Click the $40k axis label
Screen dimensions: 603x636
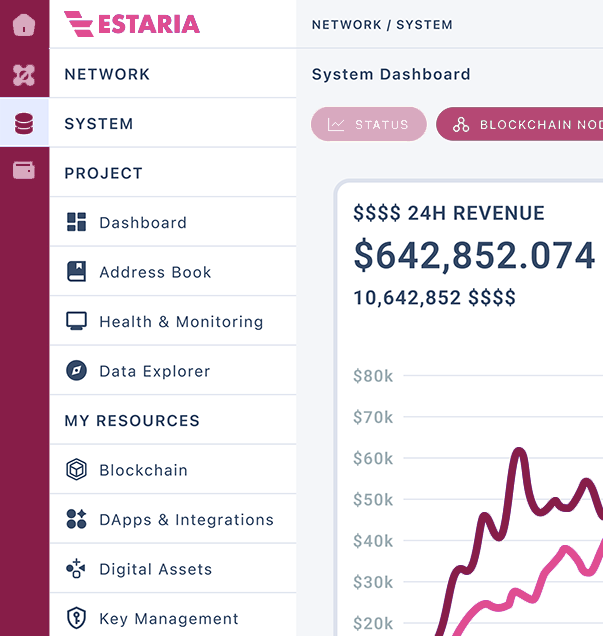coord(373,541)
